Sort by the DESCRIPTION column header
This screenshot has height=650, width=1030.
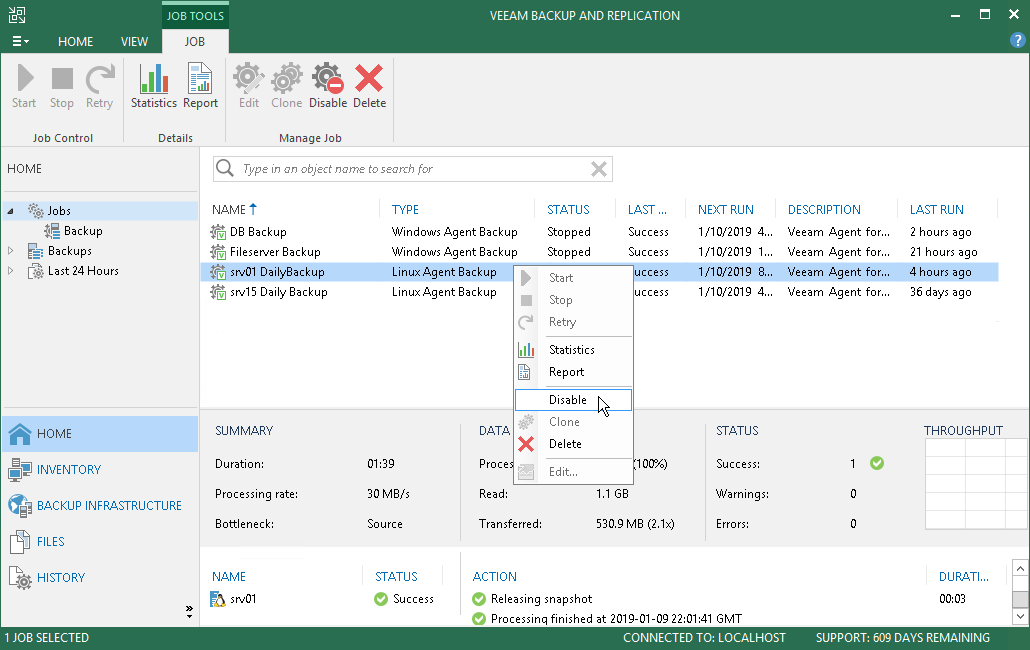(x=824, y=209)
